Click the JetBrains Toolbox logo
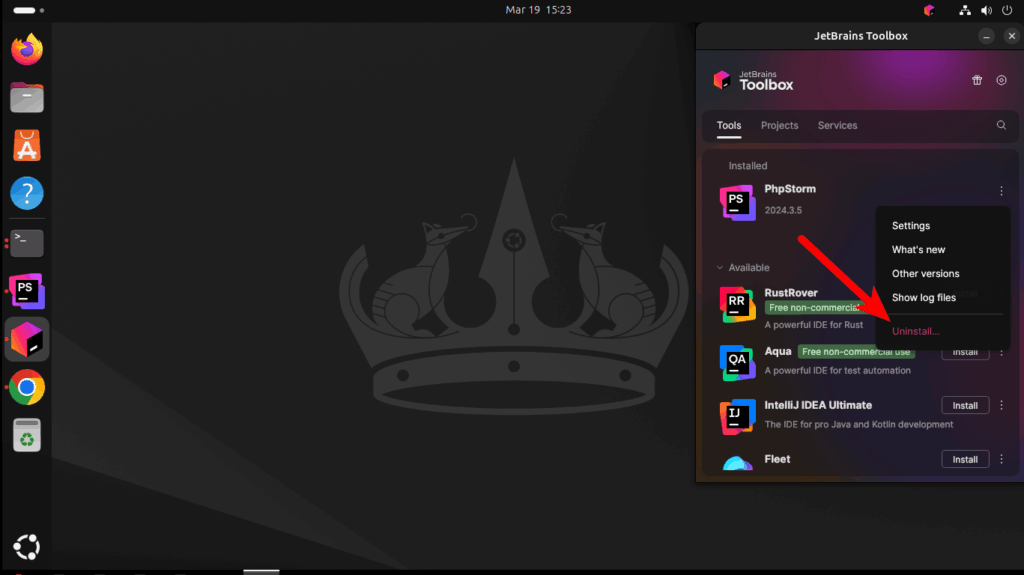Image resolution: width=1024 pixels, height=575 pixels. (x=753, y=80)
